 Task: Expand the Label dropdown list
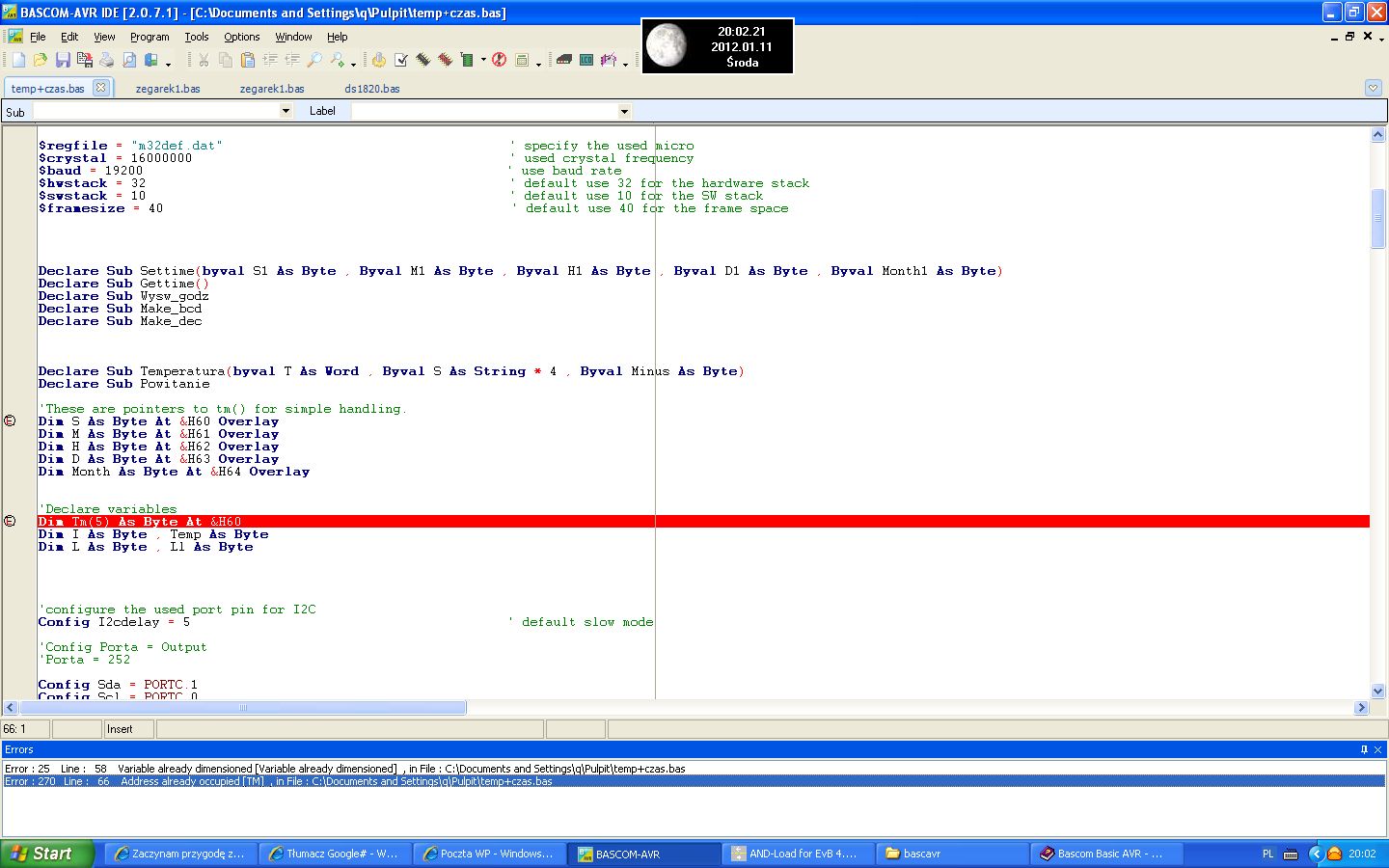point(624,111)
